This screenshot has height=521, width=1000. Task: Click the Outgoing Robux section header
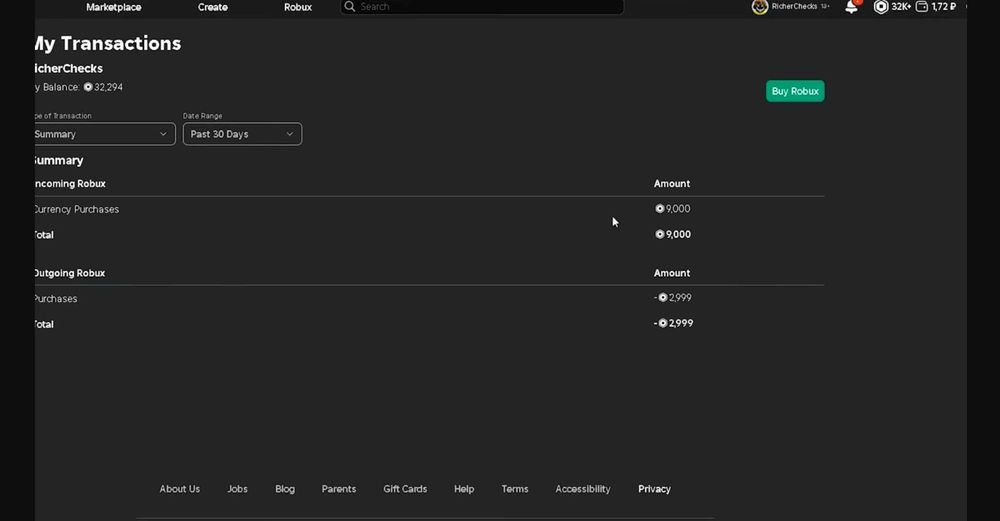[70, 273]
